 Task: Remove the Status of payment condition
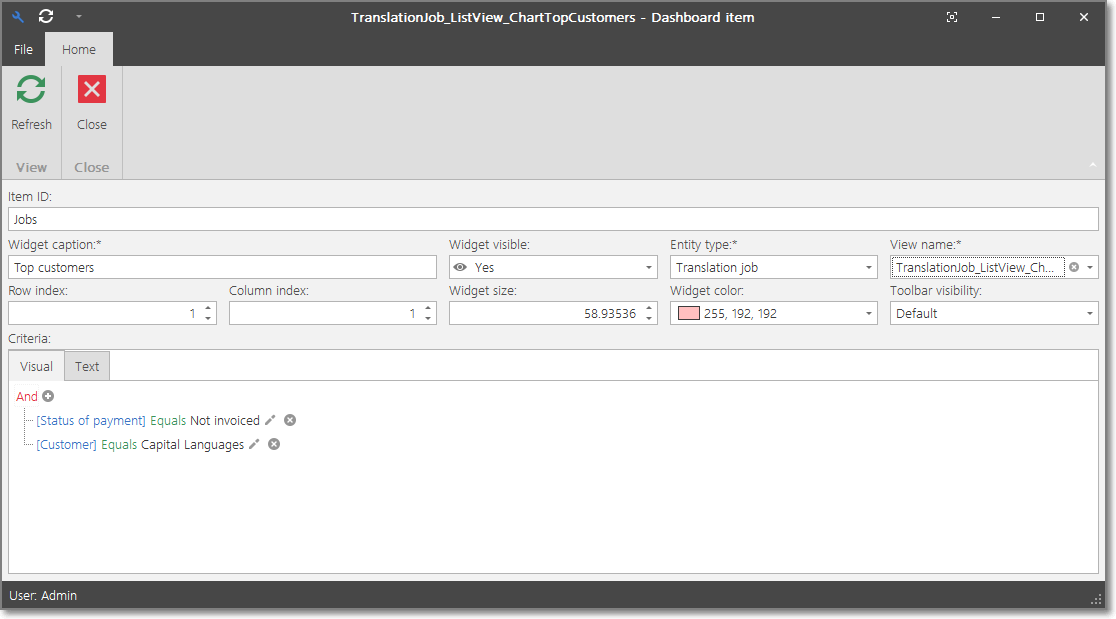[290, 420]
